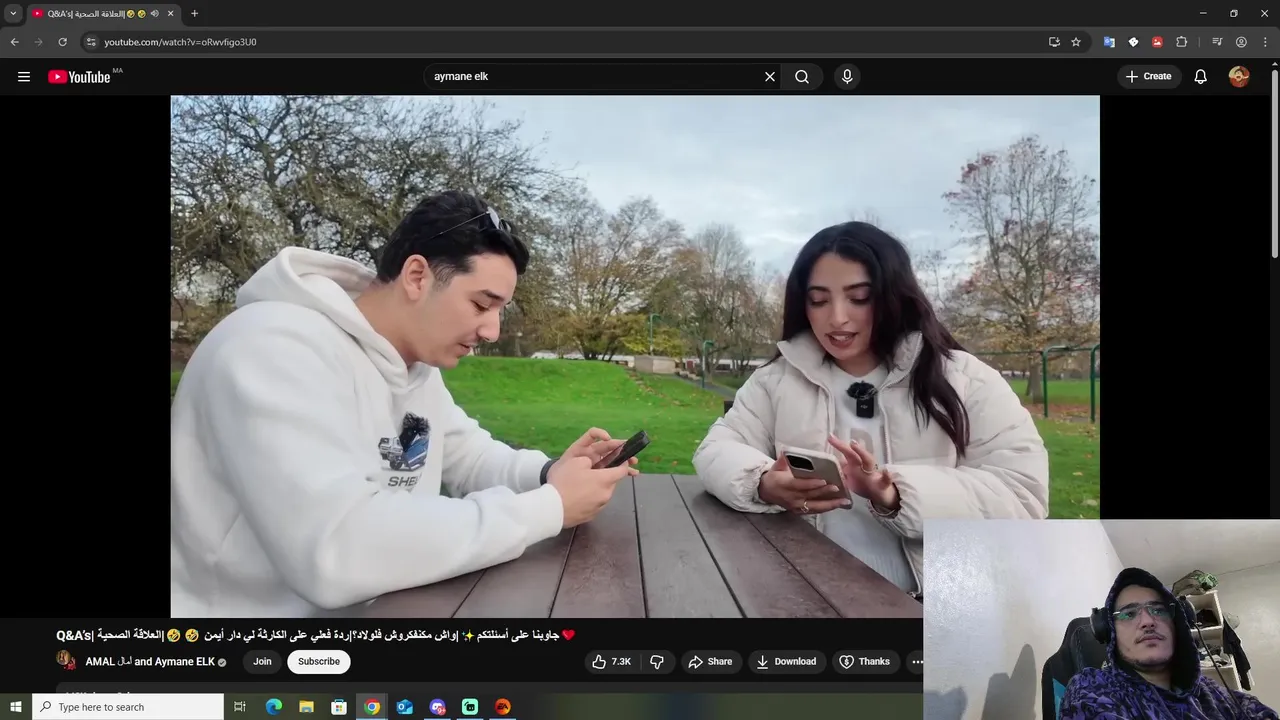Image resolution: width=1280 pixels, height=720 pixels.
Task: Open the YouTube account avatar menu
Action: 1239,76
